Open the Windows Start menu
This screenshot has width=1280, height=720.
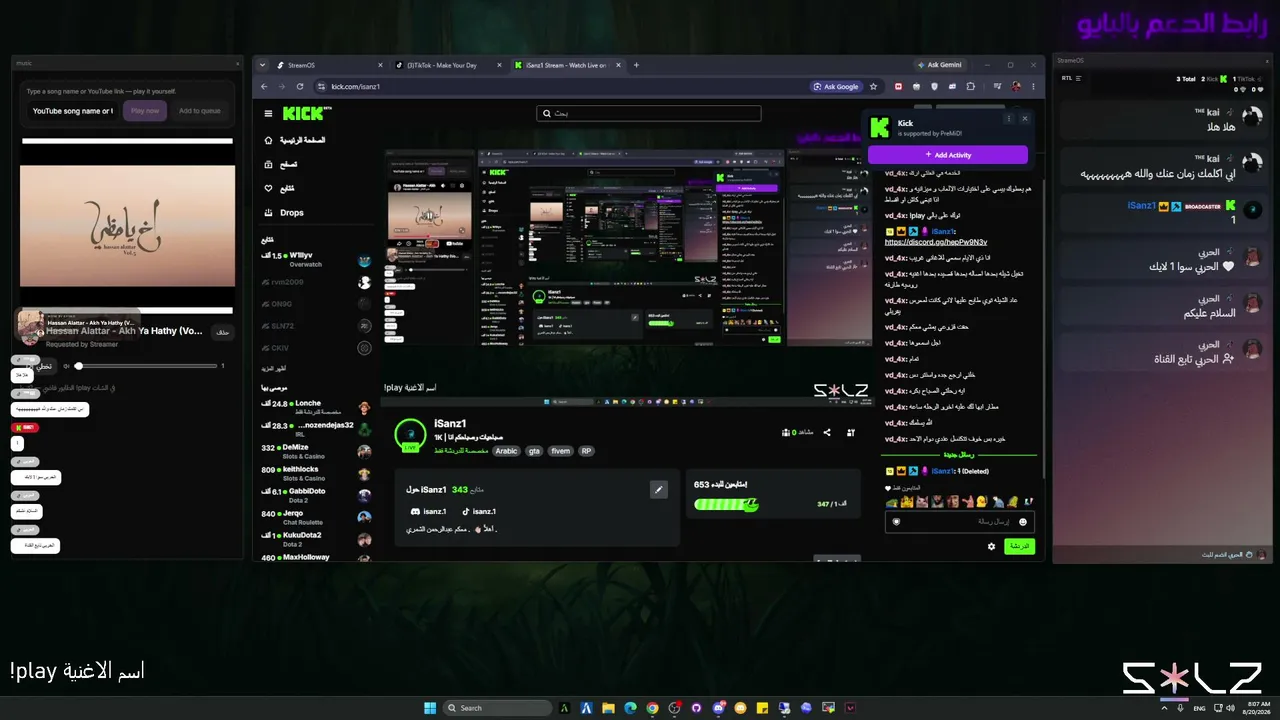tap(430, 708)
